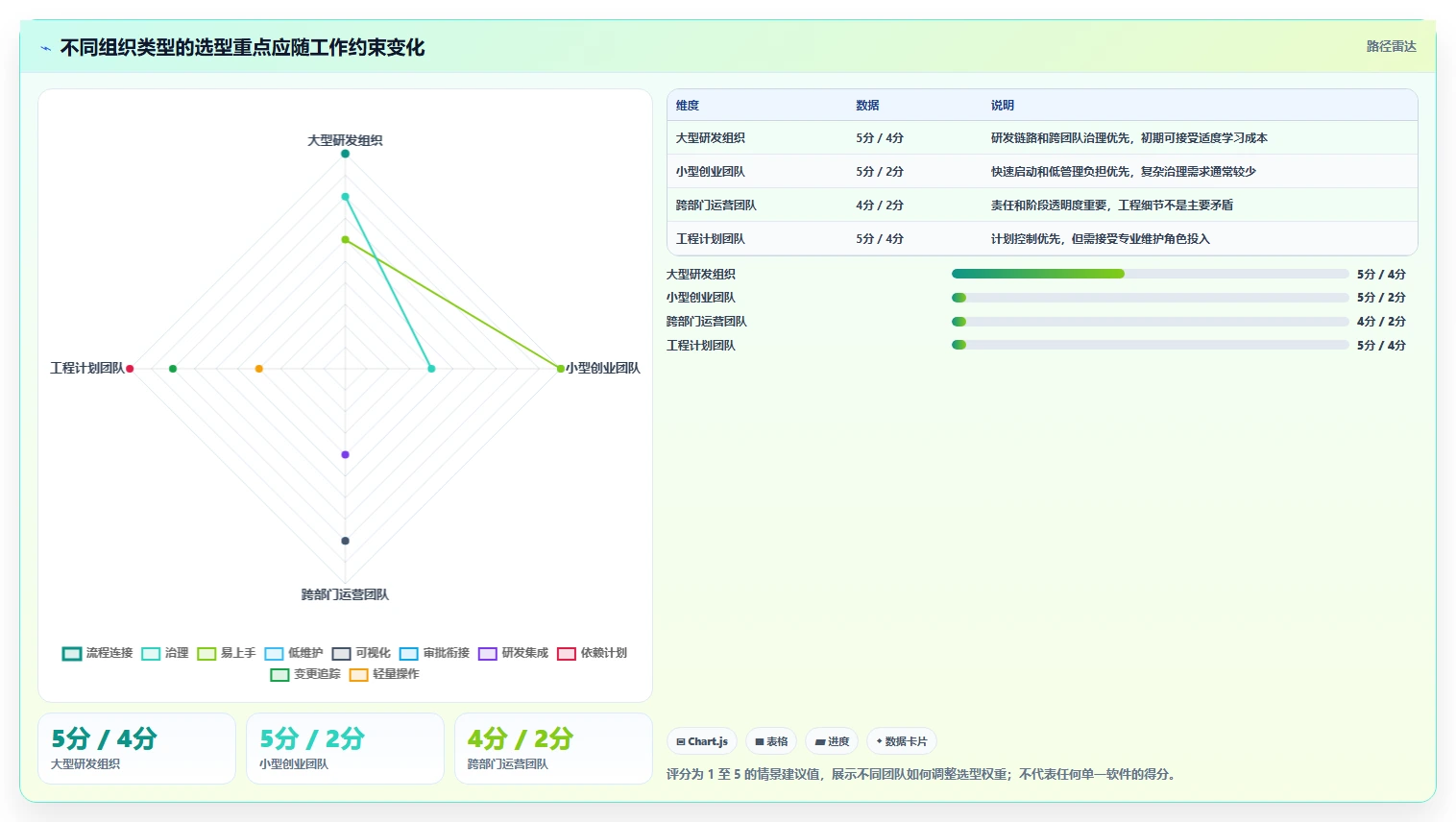
Task: Toggle the 研发集成 legend series
Action: (513, 653)
